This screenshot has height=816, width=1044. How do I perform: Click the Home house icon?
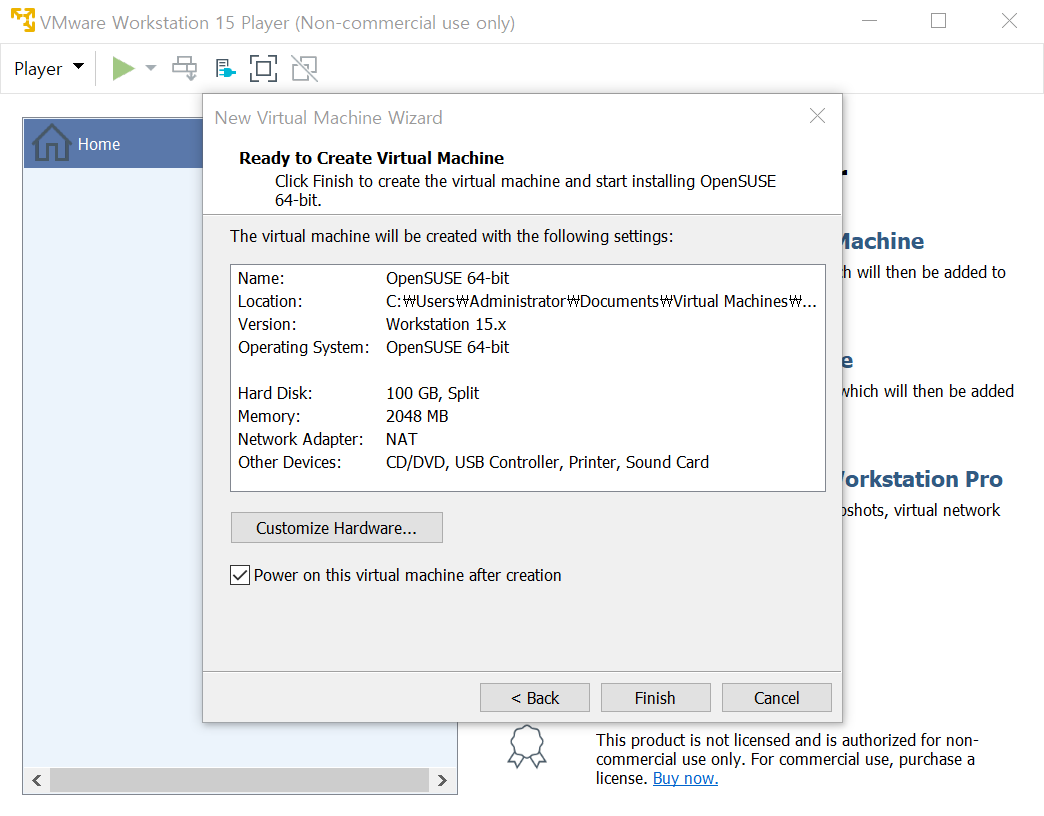pyautogui.click(x=51, y=142)
